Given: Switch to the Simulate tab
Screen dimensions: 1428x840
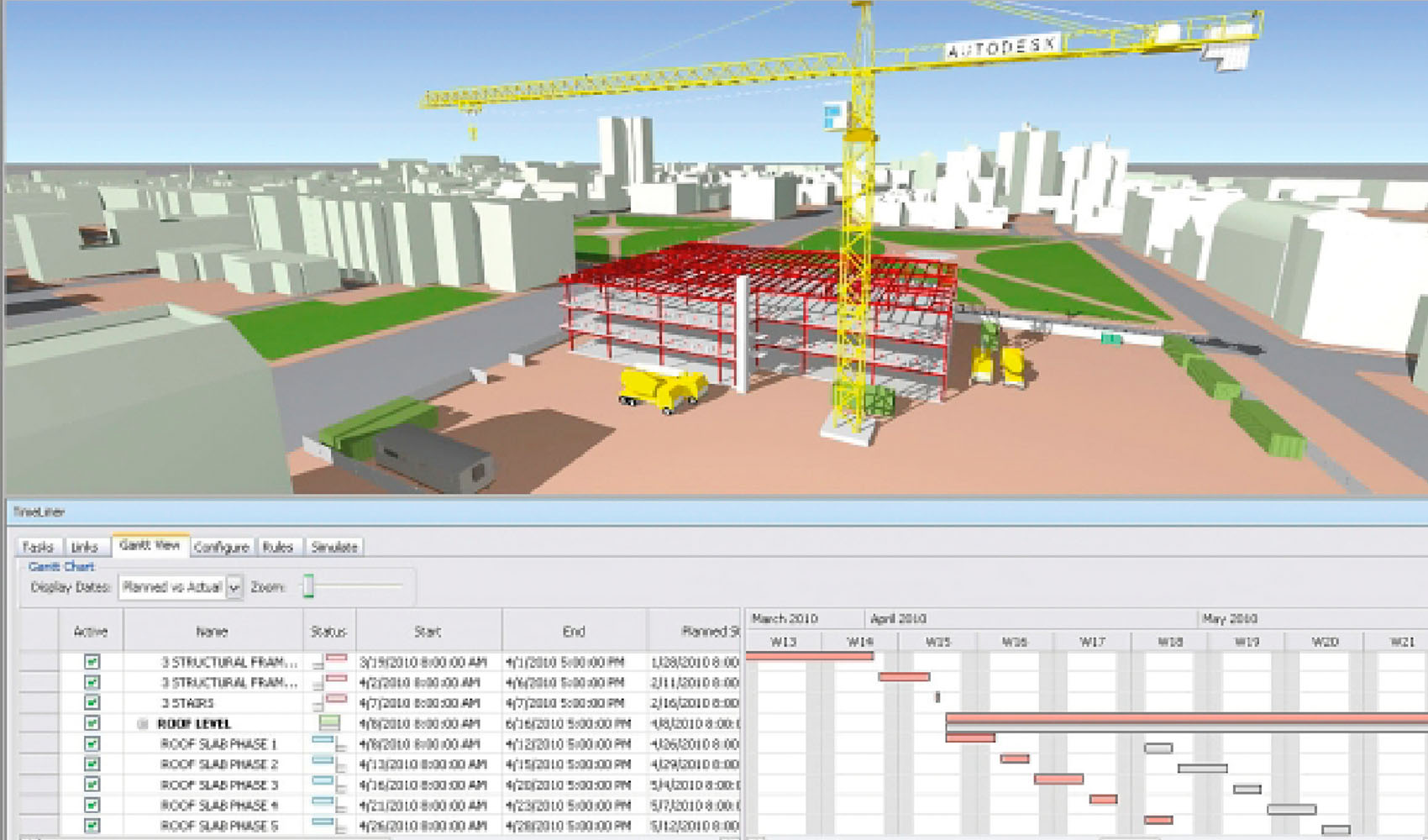Looking at the screenshot, I should [336, 547].
